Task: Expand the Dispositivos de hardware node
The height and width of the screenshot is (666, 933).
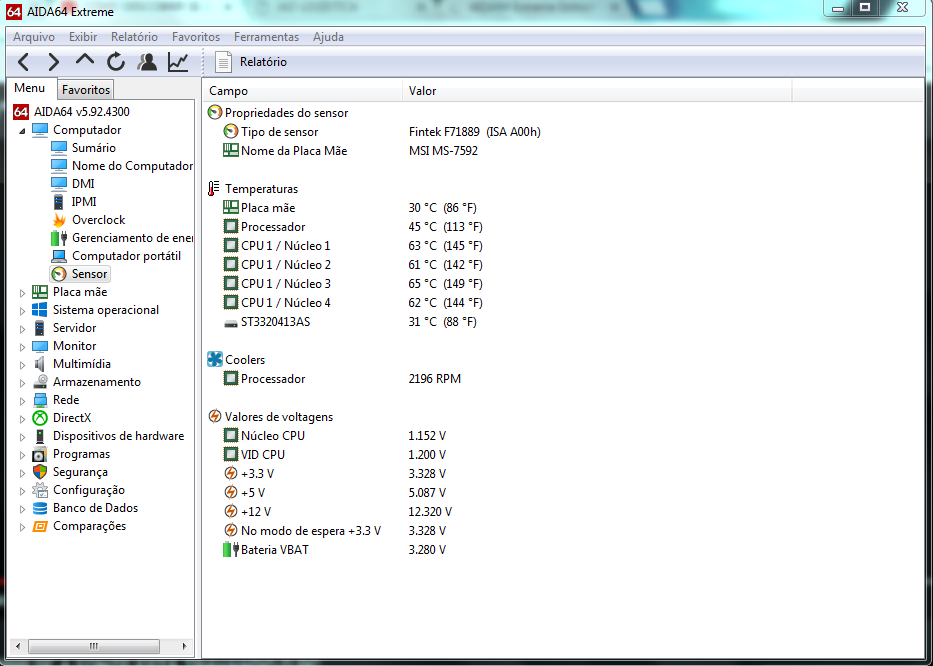Action: [x=22, y=437]
